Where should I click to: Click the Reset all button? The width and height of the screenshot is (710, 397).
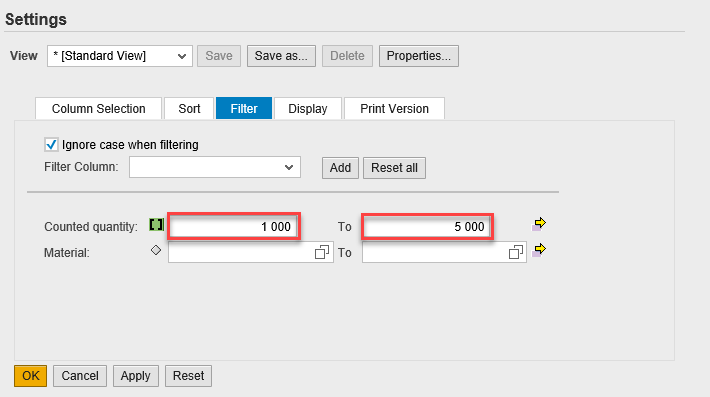(x=394, y=168)
